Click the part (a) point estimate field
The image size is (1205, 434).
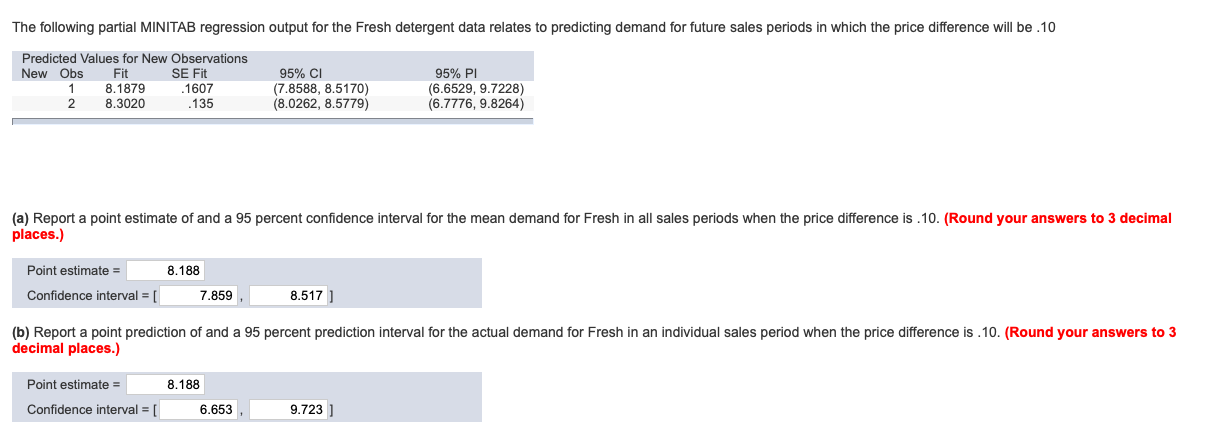click(166, 270)
